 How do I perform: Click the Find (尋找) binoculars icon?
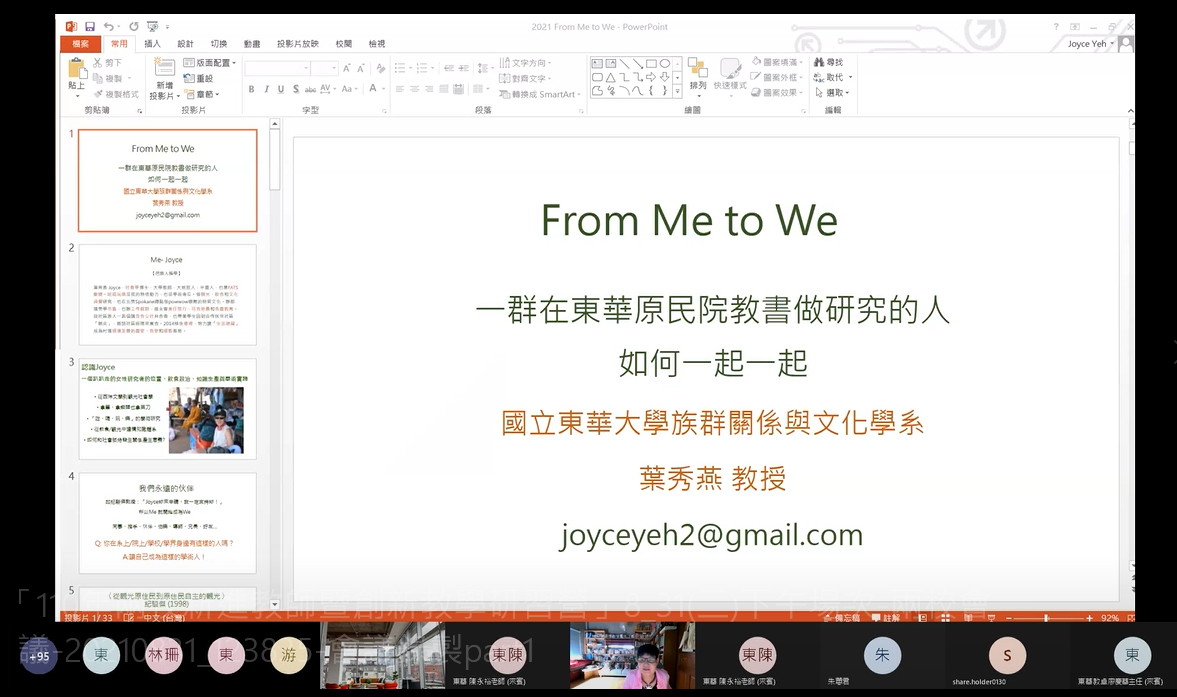(x=820, y=62)
